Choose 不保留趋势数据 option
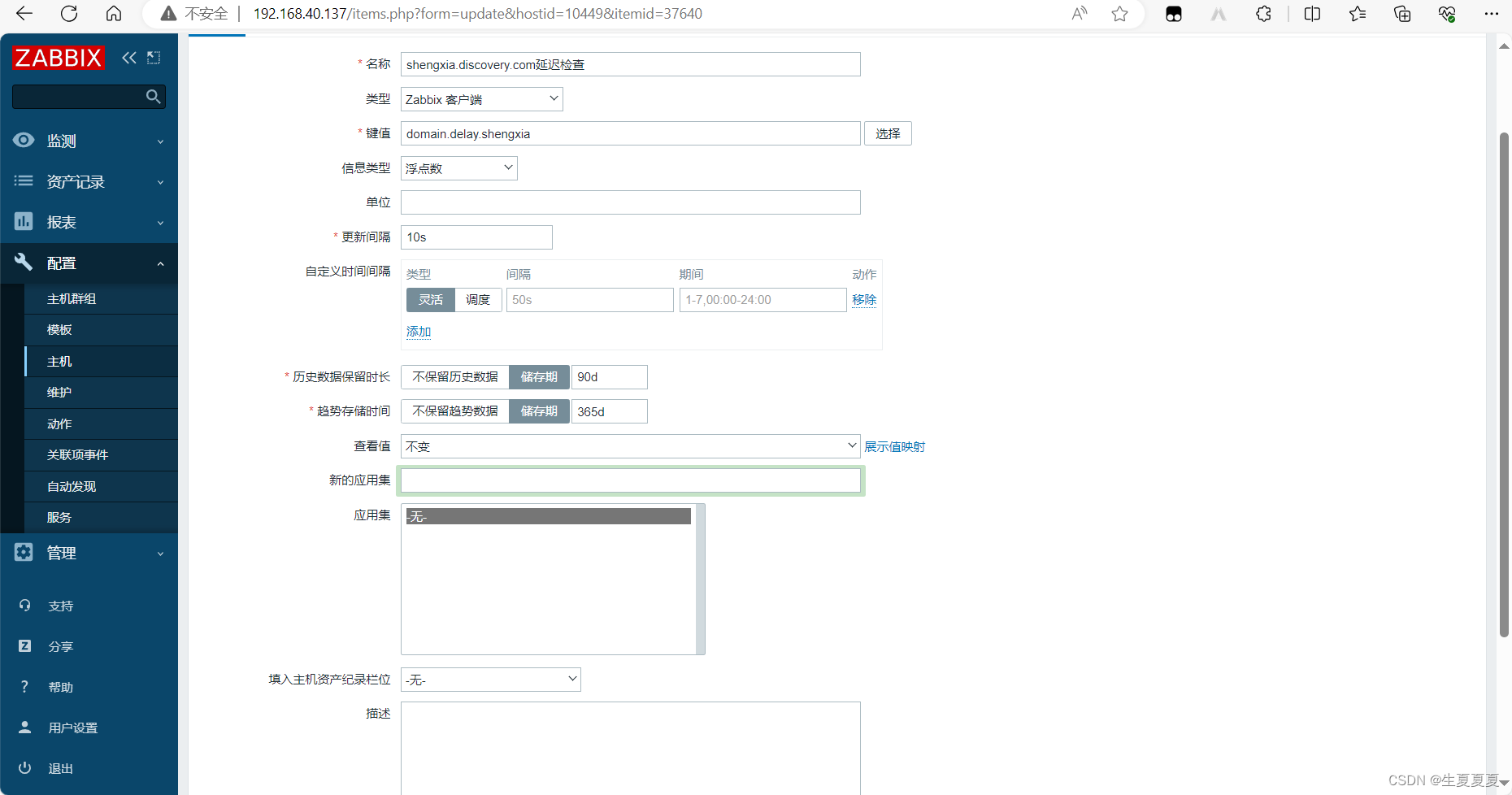1512x795 pixels. [455, 411]
